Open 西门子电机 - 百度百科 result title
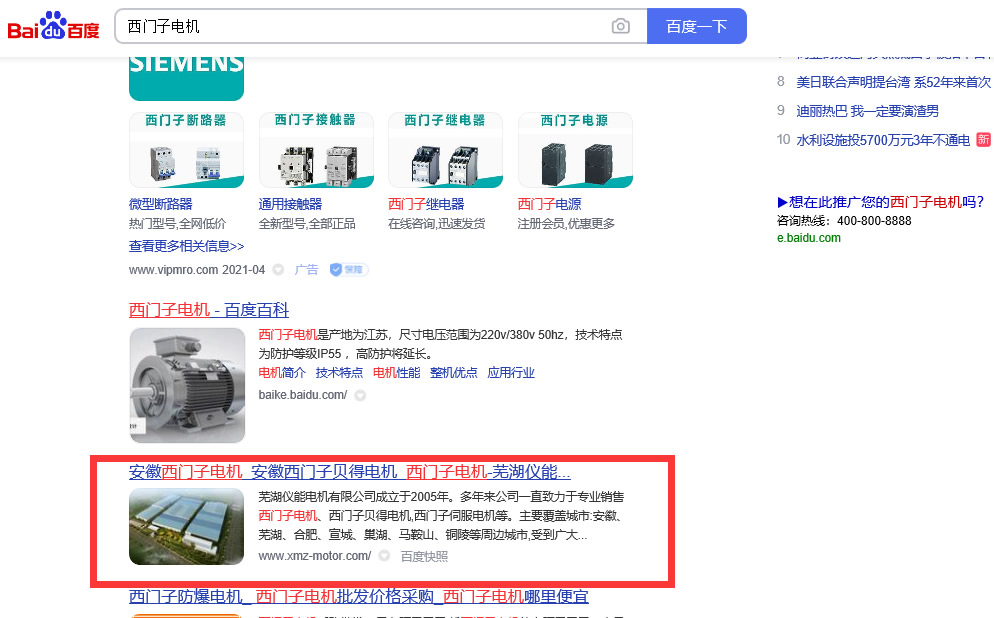994x618 pixels. pyautogui.click(x=209, y=310)
